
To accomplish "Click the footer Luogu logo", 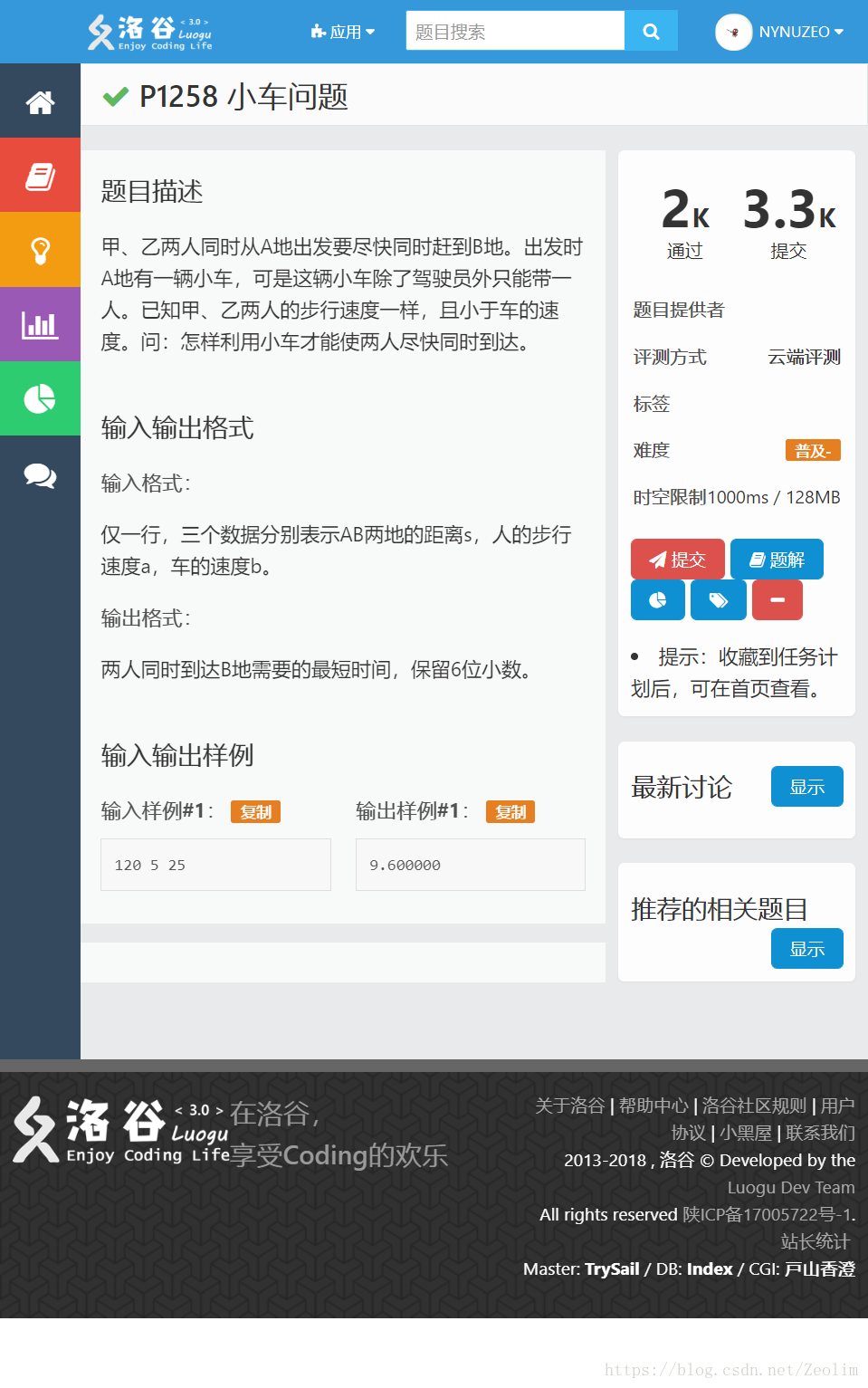I will pos(120,1130).
